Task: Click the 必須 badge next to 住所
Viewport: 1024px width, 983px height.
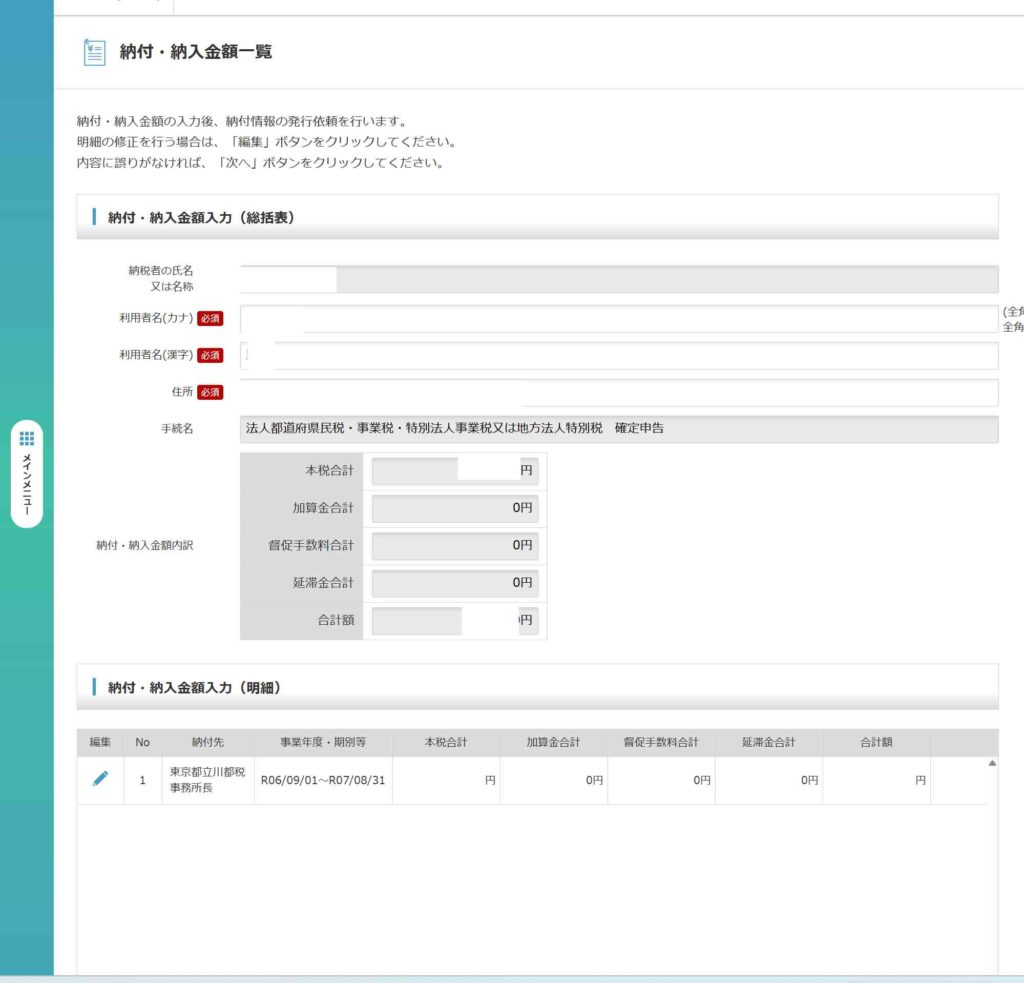Action: (x=210, y=392)
